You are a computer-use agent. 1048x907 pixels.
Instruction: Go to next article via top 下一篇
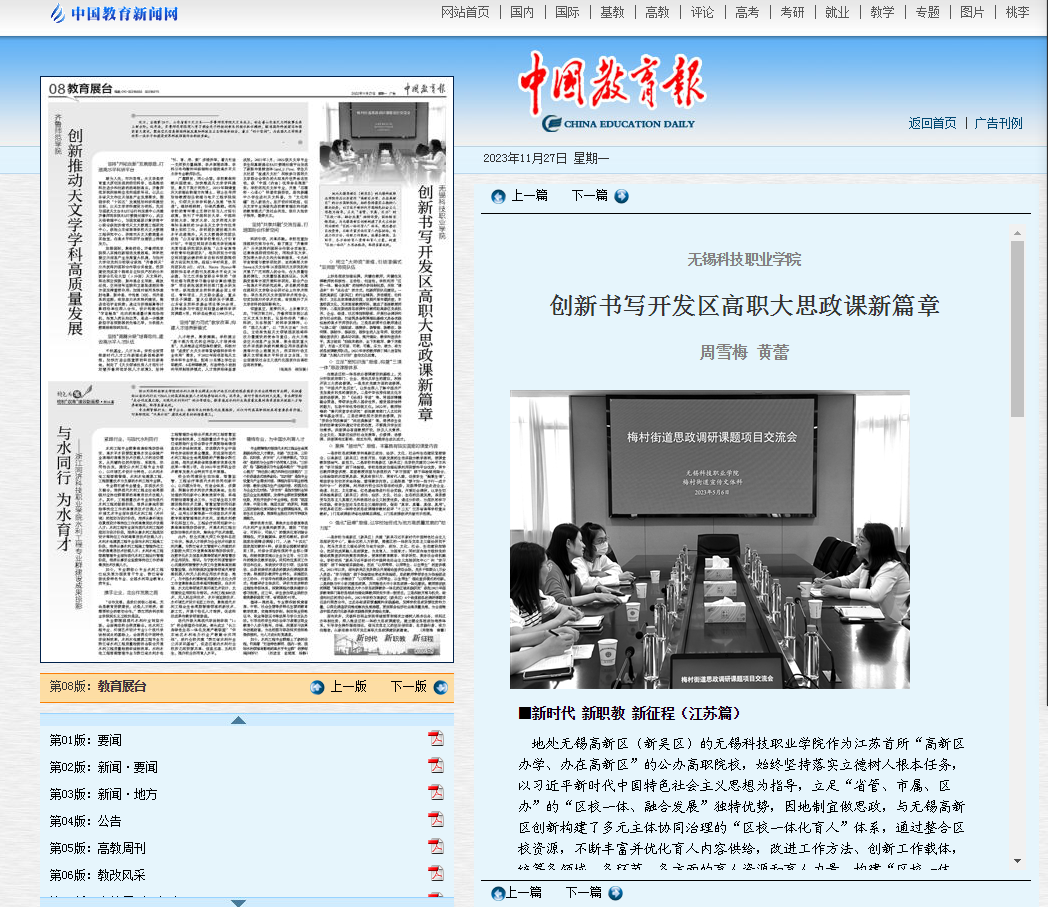(x=590, y=195)
